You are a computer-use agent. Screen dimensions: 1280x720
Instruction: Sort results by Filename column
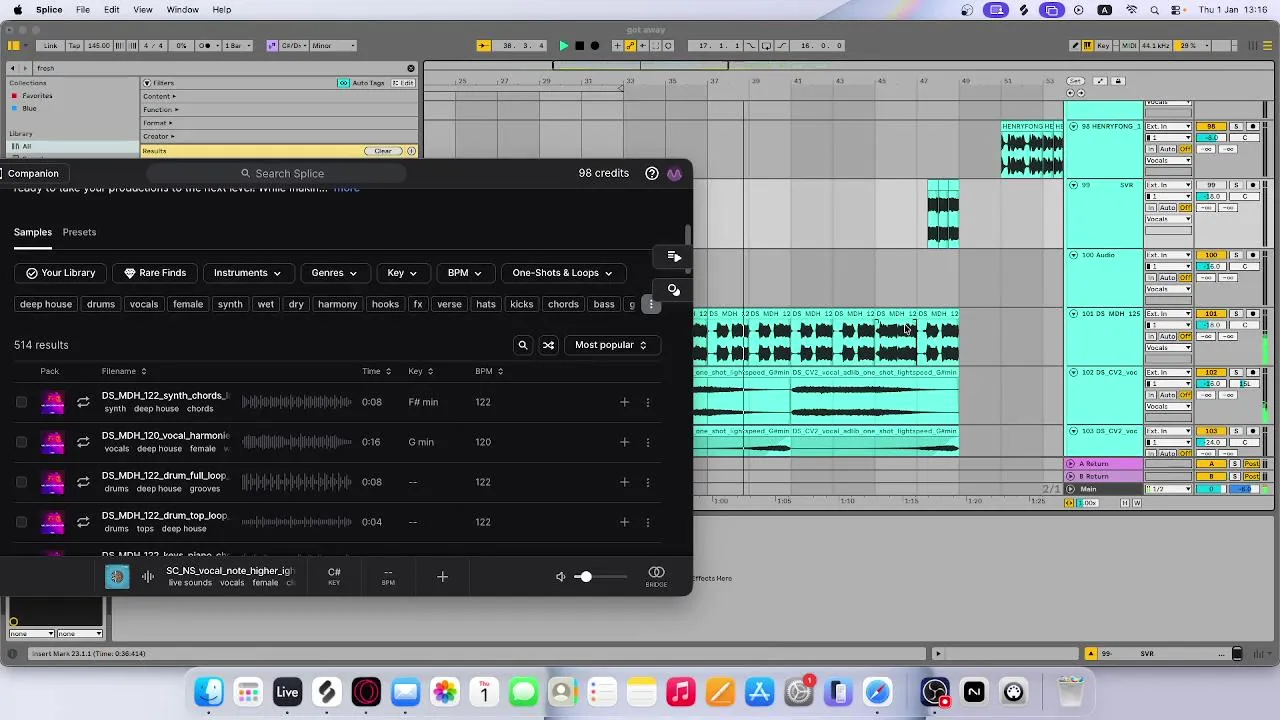click(123, 371)
